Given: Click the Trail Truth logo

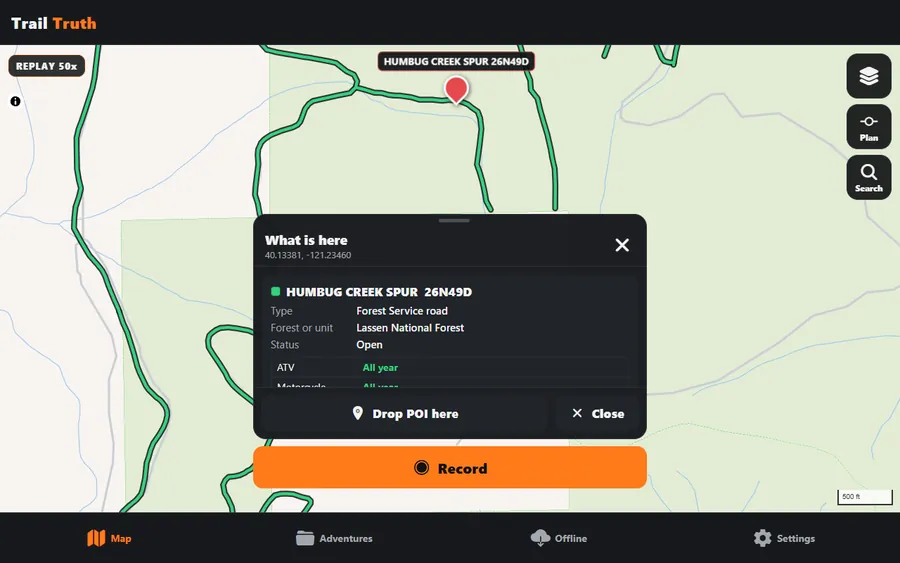Looking at the screenshot, I should 54,23.
